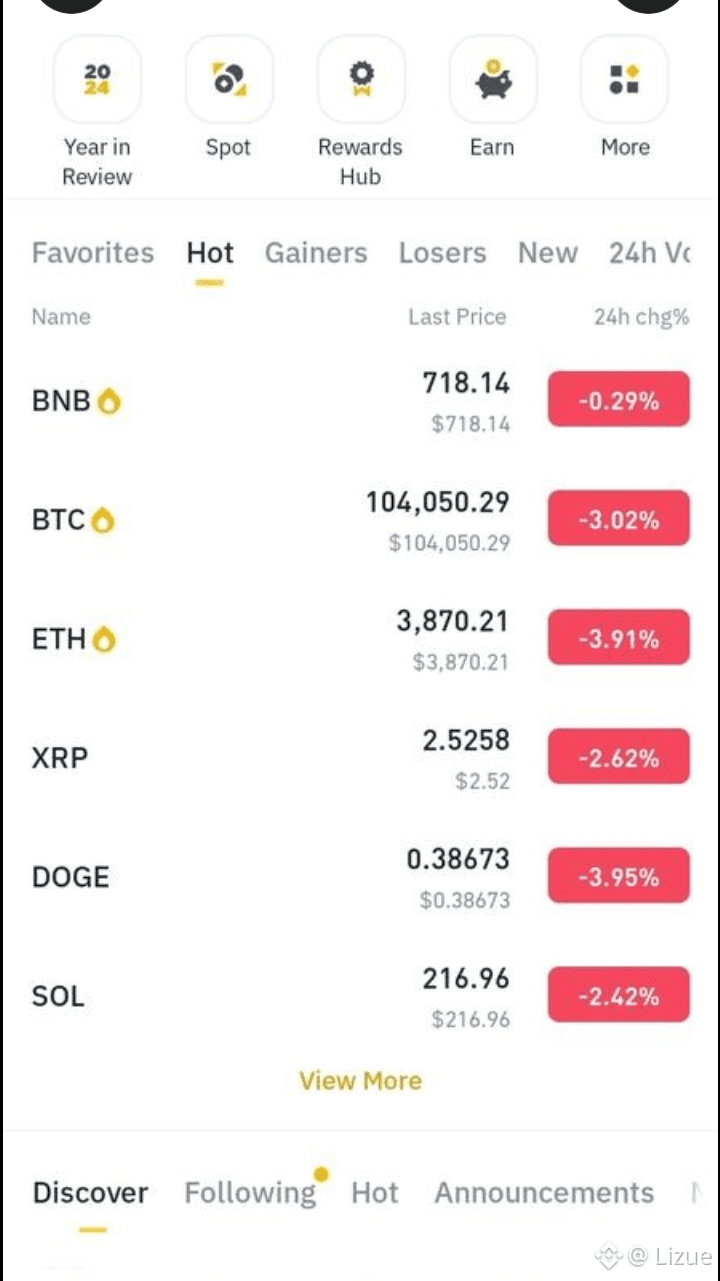
Task: Open the Year in Review icon
Action: (97, 79)
